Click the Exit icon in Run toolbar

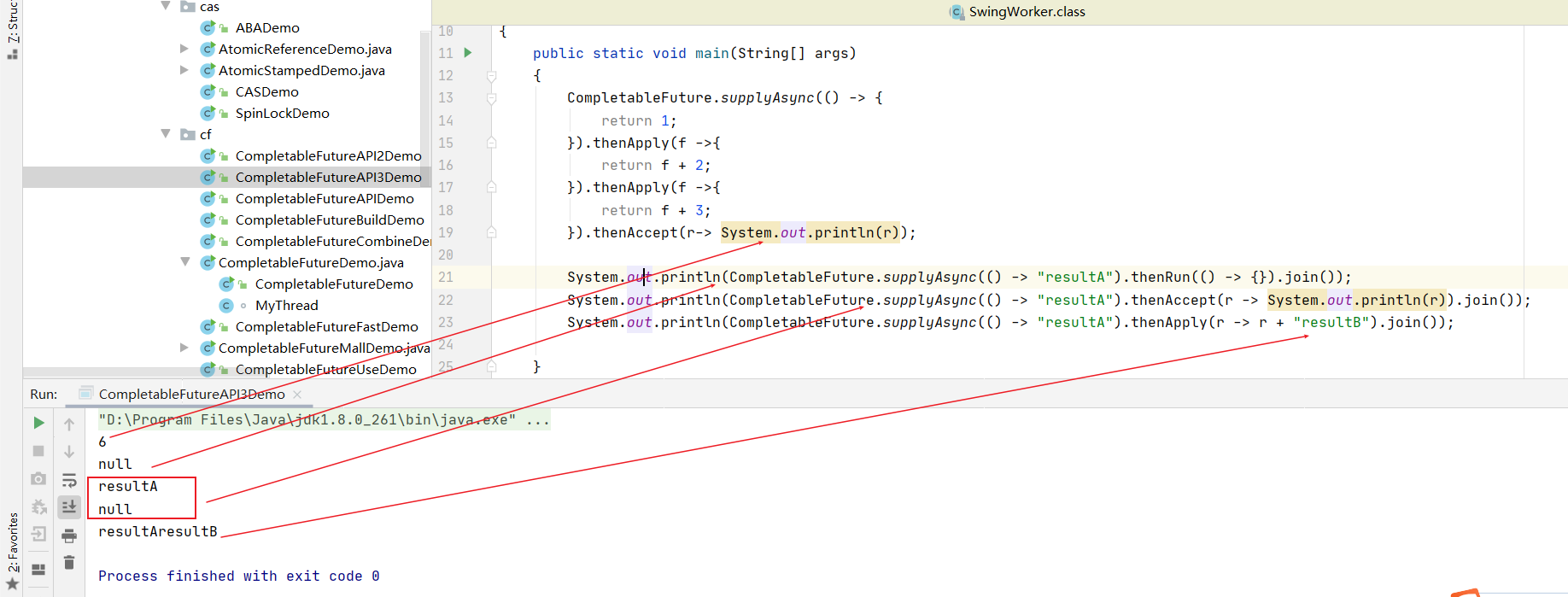pos(38,535)
